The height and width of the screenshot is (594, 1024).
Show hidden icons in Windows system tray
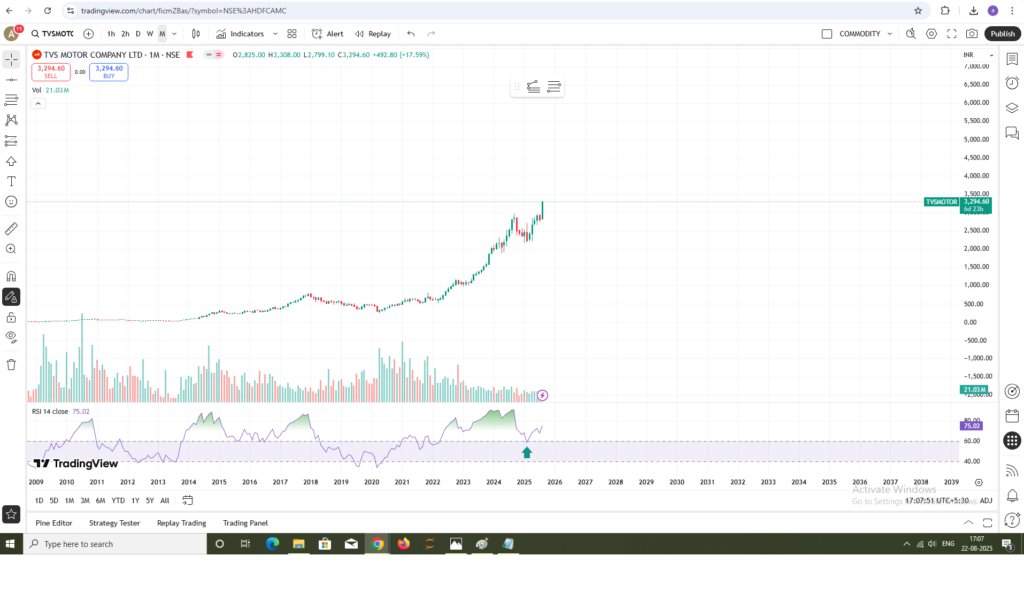906,544
